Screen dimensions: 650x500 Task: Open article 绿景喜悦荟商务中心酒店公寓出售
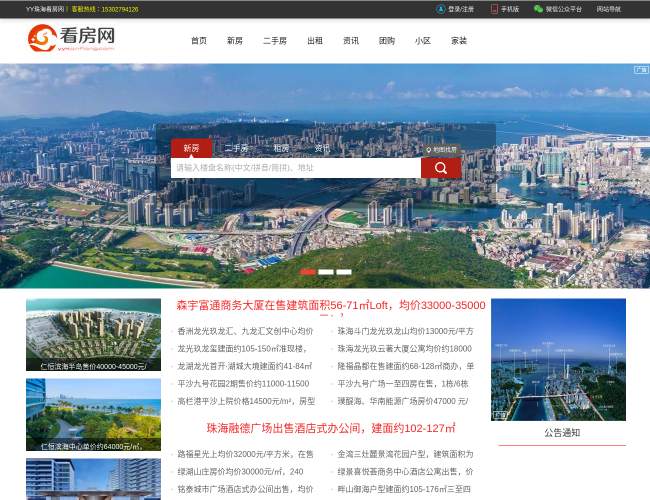click(405, 471)
